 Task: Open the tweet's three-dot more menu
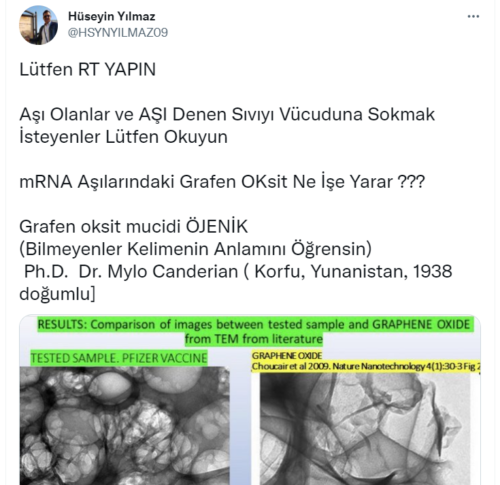pyautogui.click(x=473, y=16)
